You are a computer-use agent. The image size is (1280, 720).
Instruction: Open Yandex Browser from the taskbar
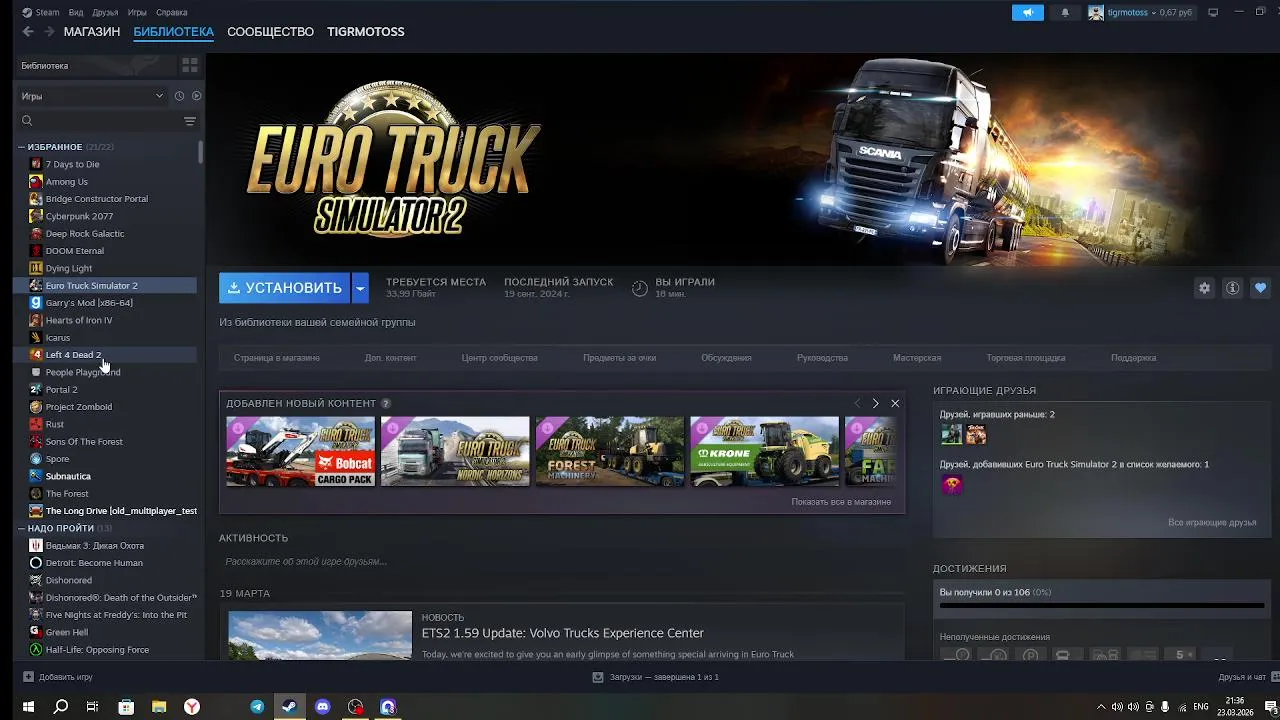click(191, 706)
